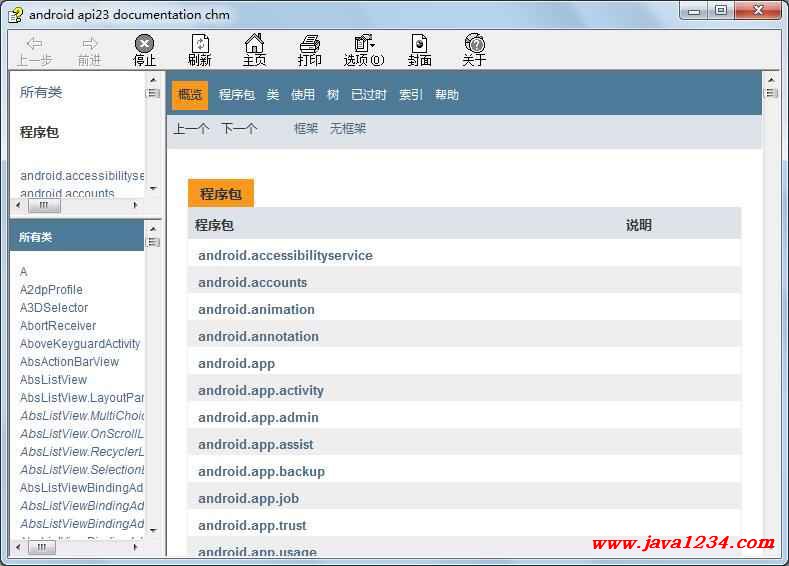Open the 已过时 deprecated tab
The image size is (789, 566).
click(x=369, y=95)
